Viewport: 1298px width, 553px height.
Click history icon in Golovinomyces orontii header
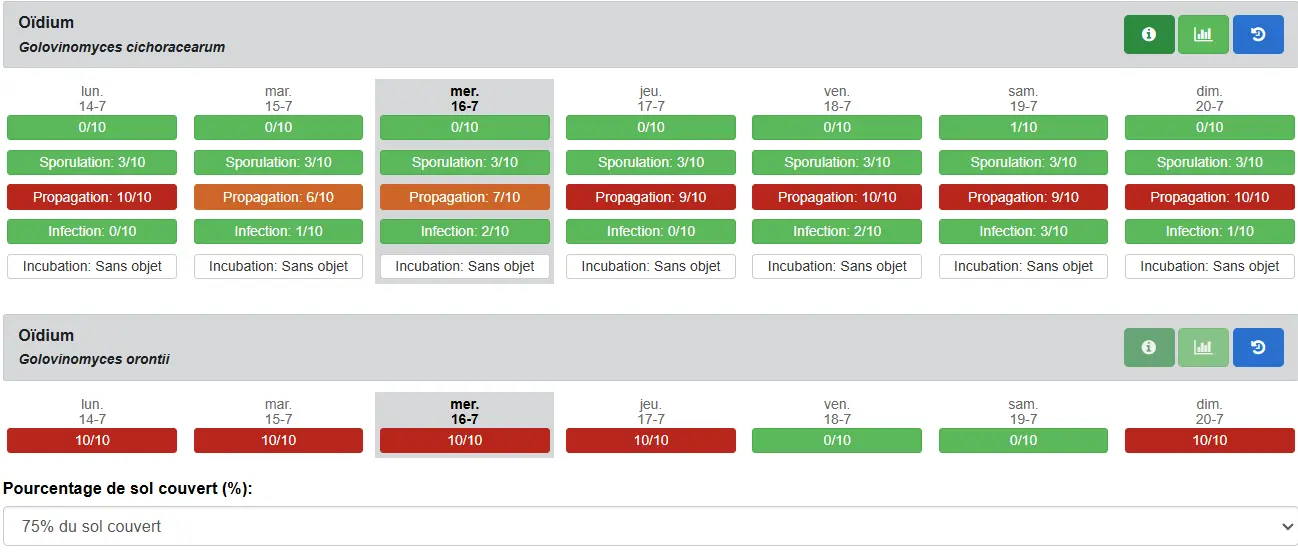[1258, 348]
